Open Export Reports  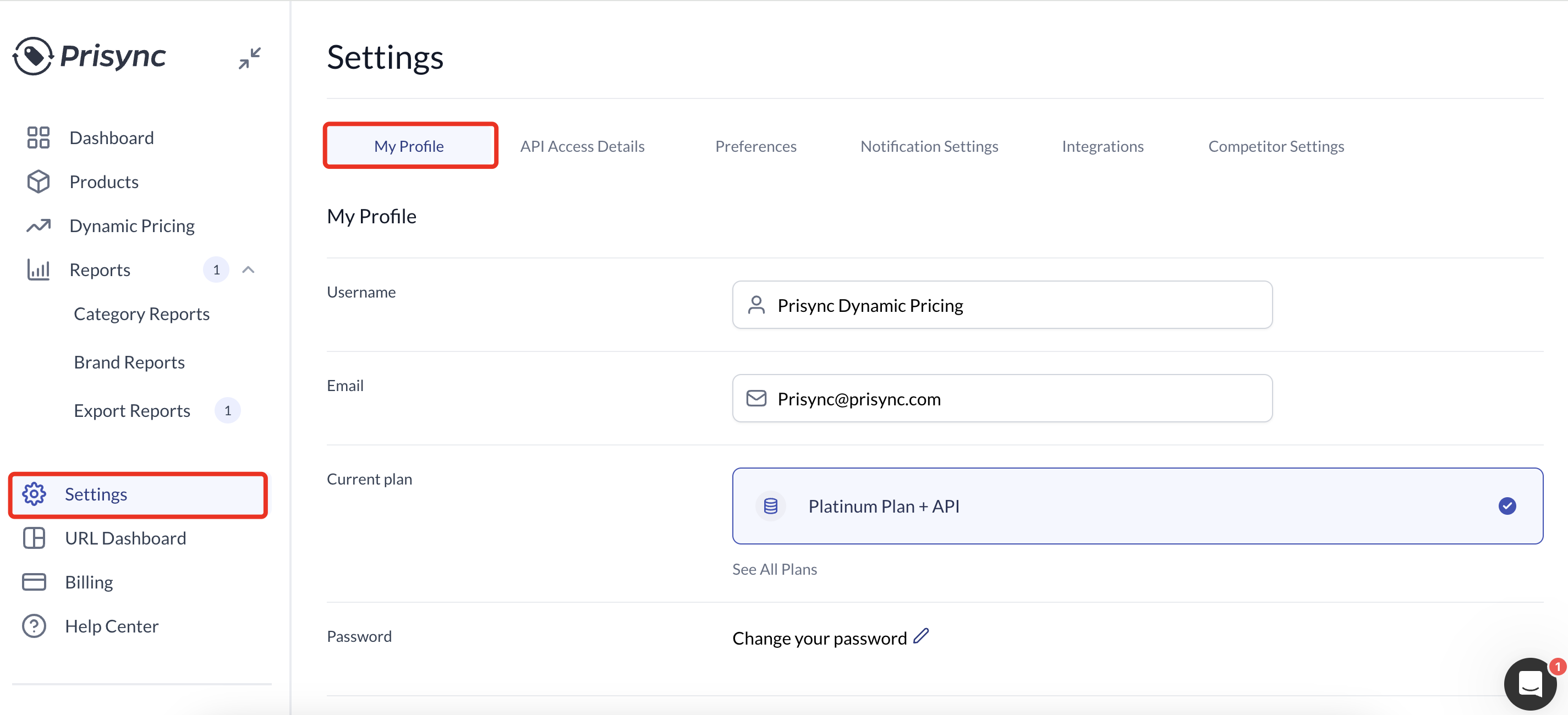(132, 411)
